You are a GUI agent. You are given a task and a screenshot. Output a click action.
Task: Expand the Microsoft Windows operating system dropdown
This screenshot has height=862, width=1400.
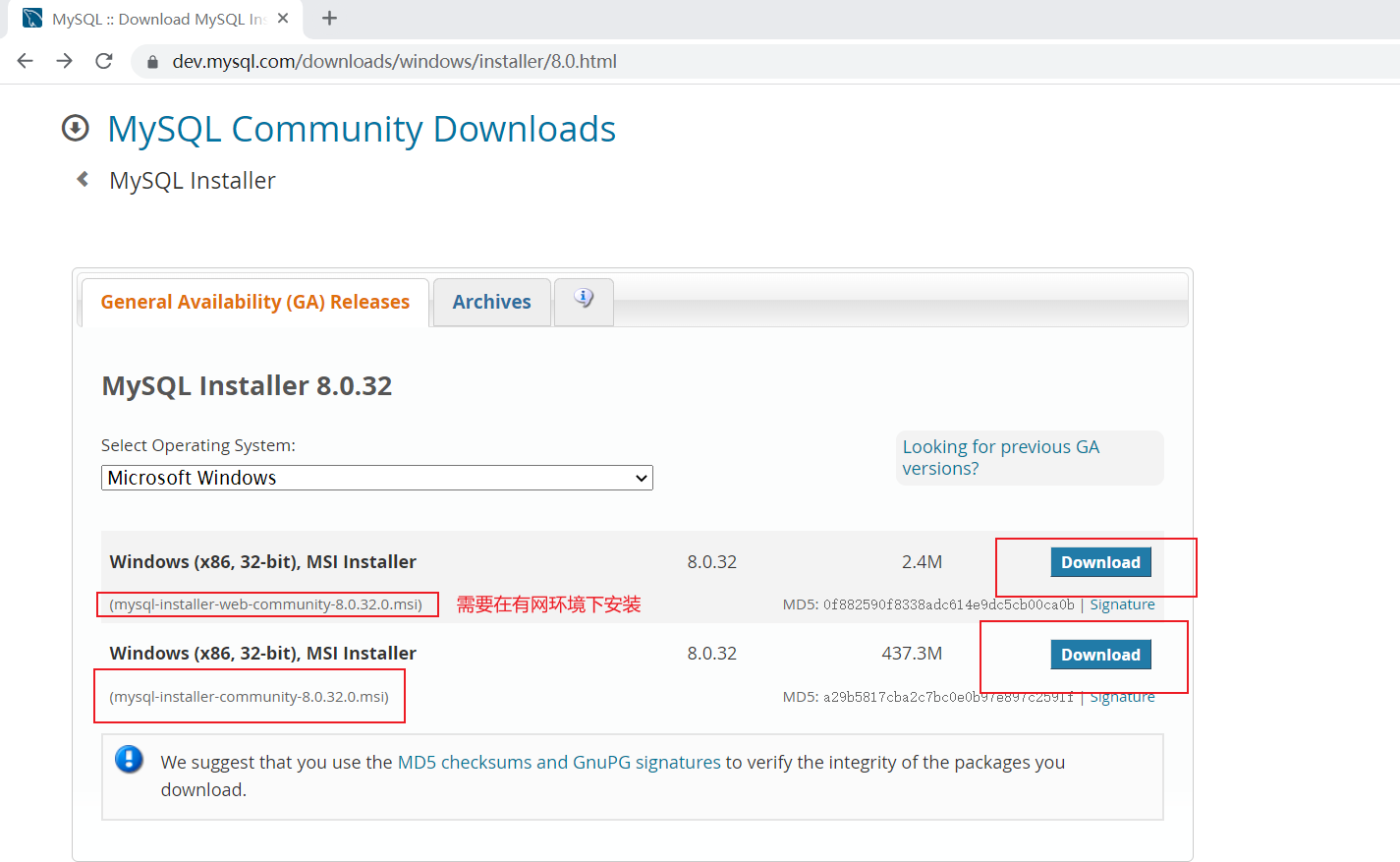377,478
